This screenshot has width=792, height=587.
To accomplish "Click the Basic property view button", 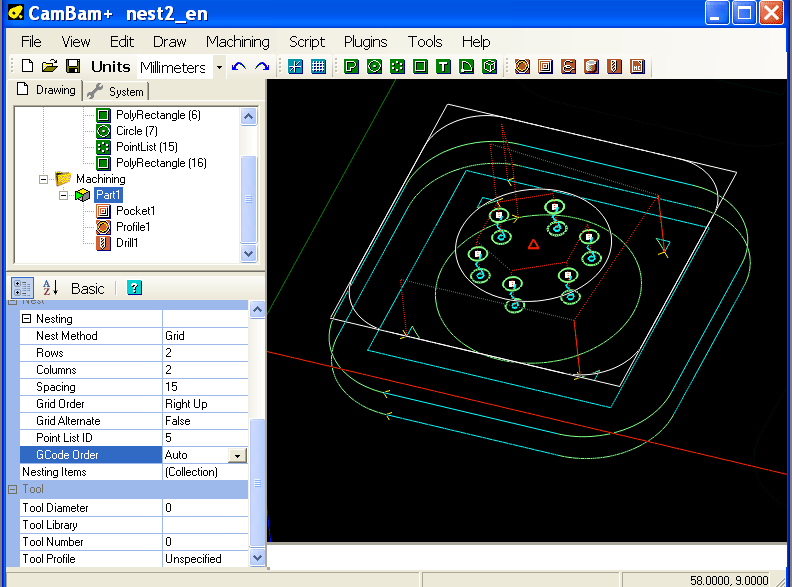I will tap(87, 288).
